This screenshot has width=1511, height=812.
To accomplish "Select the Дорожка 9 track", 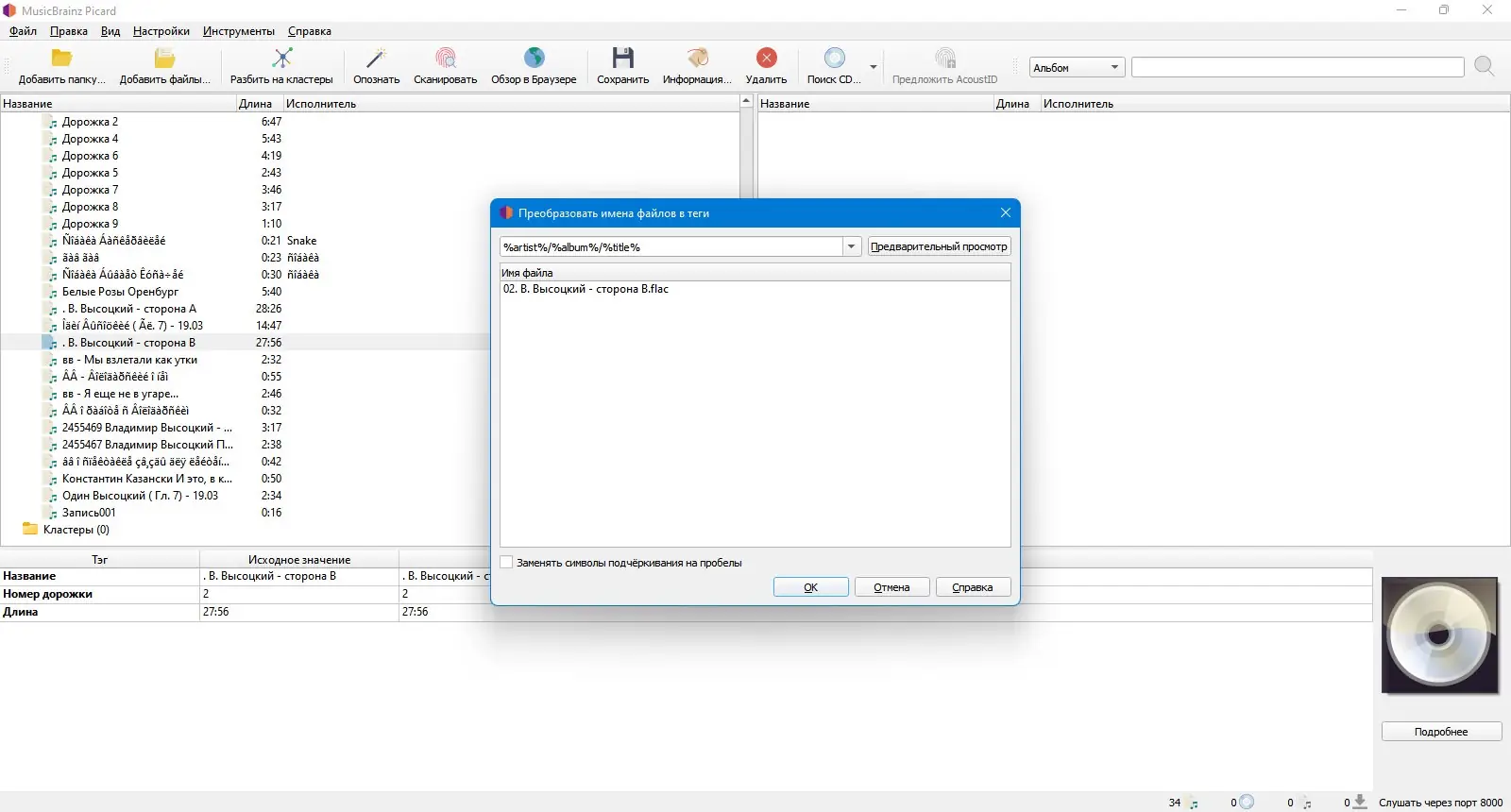I will coord(90,224).
